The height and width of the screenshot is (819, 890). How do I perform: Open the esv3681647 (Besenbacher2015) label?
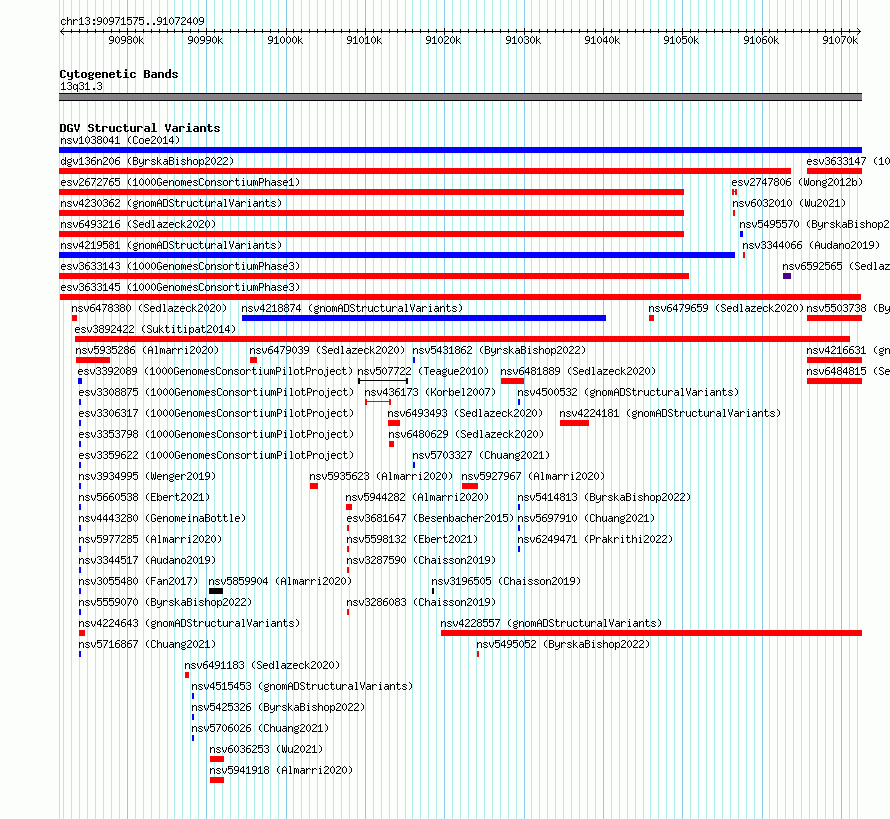[430, 518]
